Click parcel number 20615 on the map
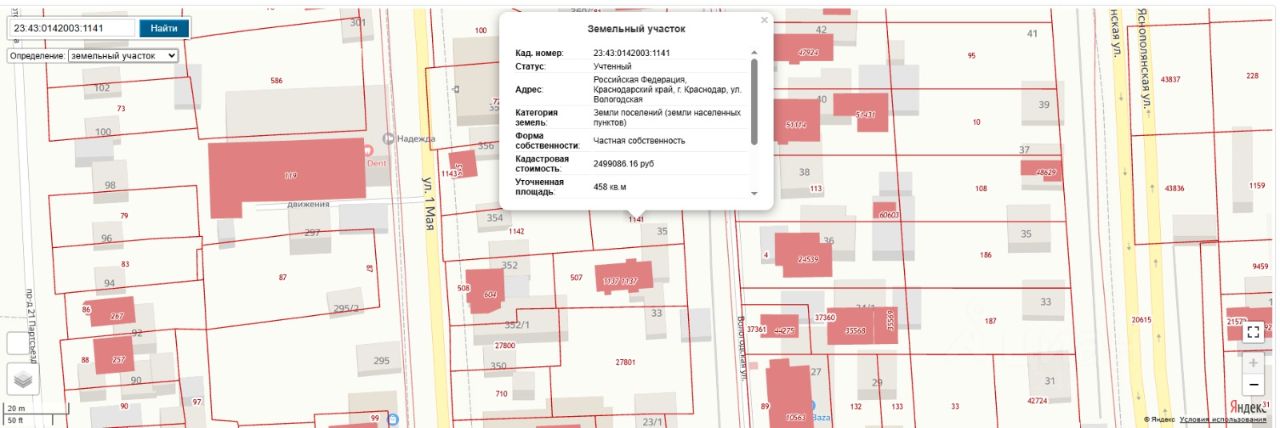Screen dimensions: 1280x428 (1141, 319)
